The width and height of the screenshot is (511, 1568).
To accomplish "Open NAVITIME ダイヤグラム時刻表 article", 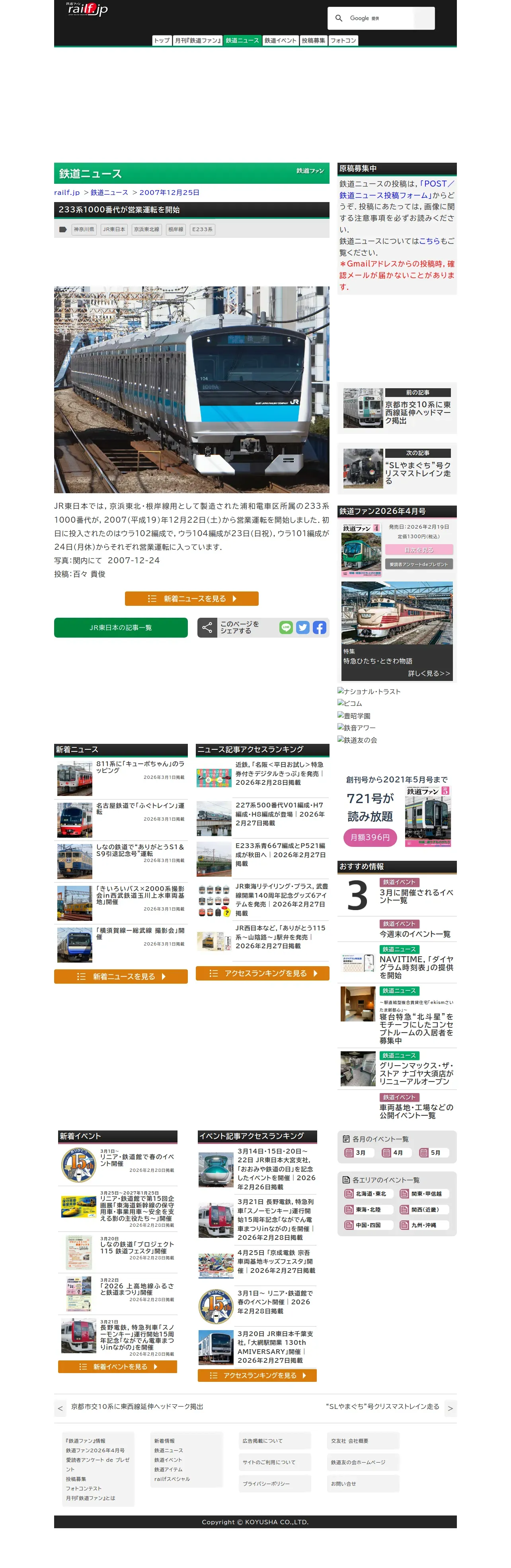I will tap(396, 962).
